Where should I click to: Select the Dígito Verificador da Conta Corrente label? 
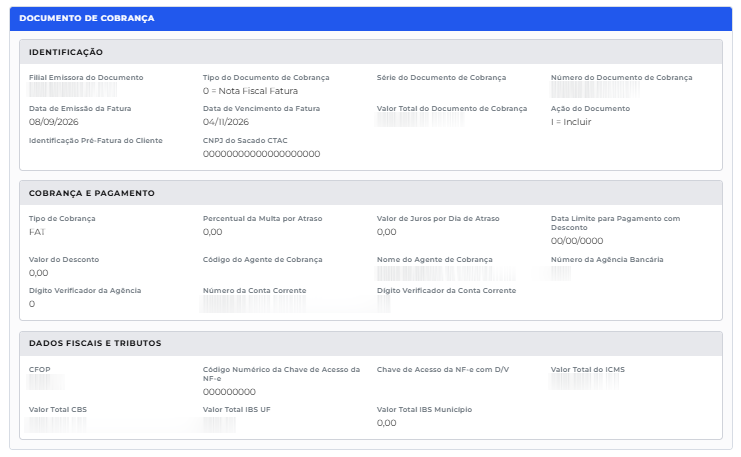[446, 291]
